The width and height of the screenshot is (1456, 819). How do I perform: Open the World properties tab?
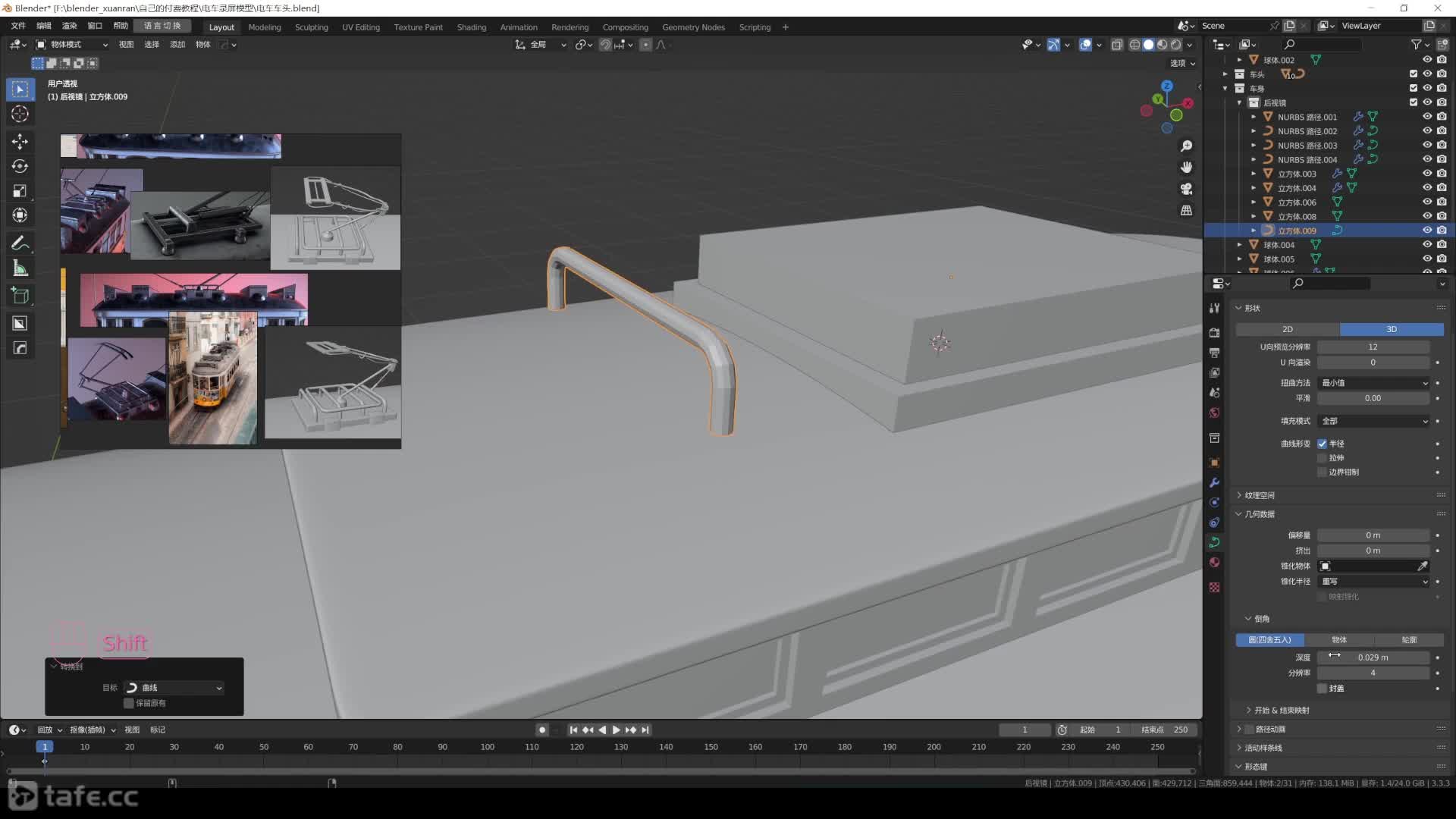point(1215,413)
